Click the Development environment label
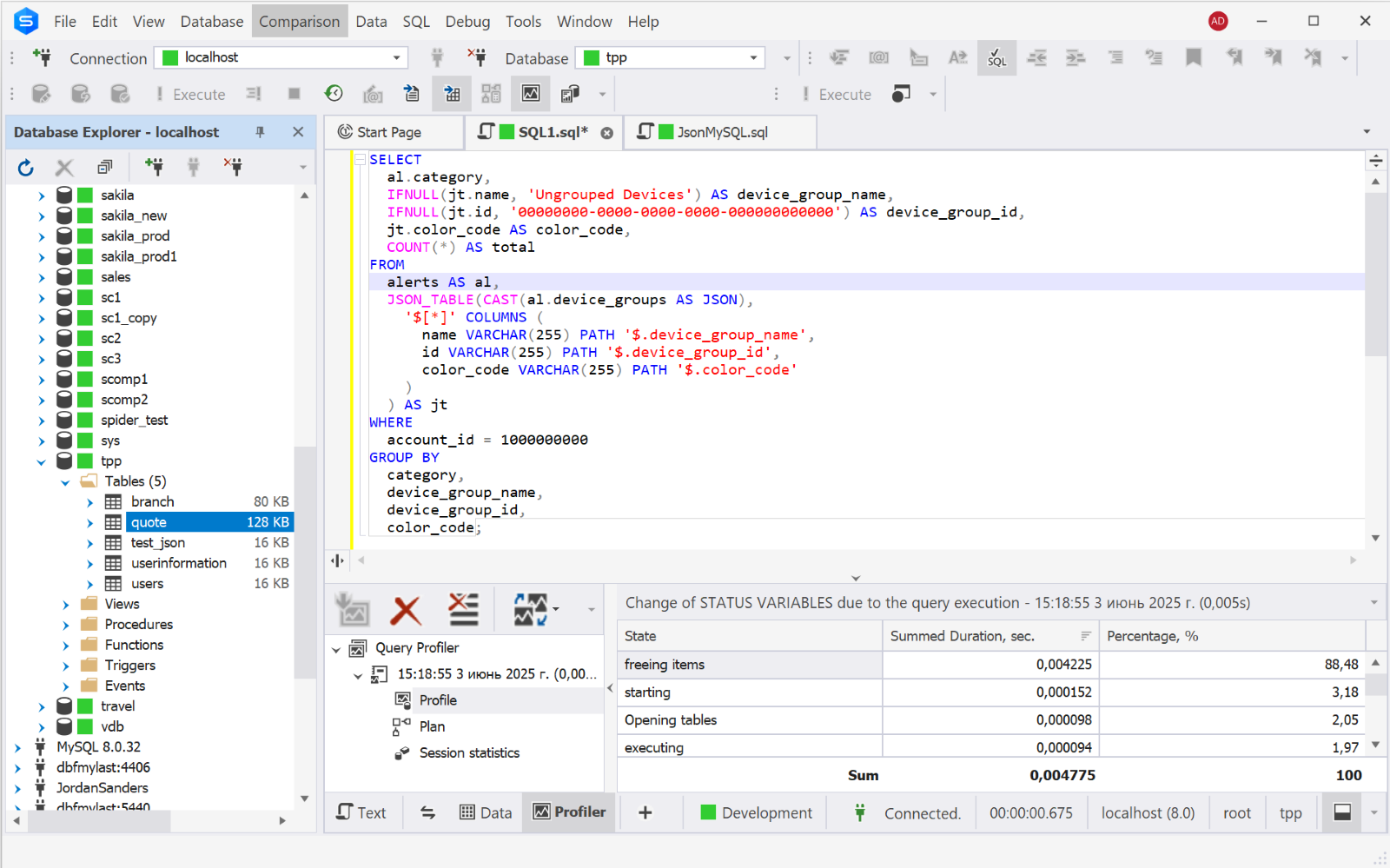Screen dimensions: 1390x868 pos(767,812)
